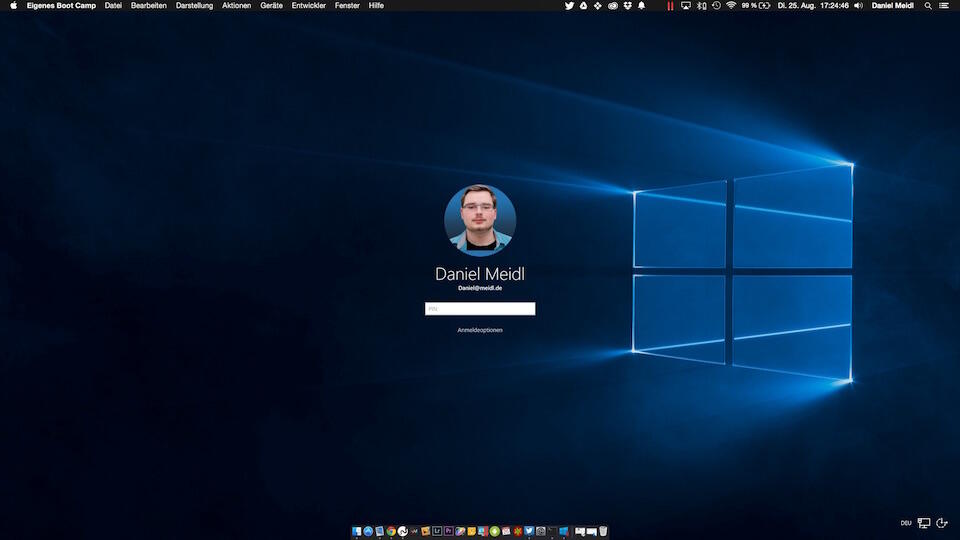The height and width of the screenshot is (540, 960).
Task: Open the Wi-Fi status menu
Action: (x=731, y=6)
